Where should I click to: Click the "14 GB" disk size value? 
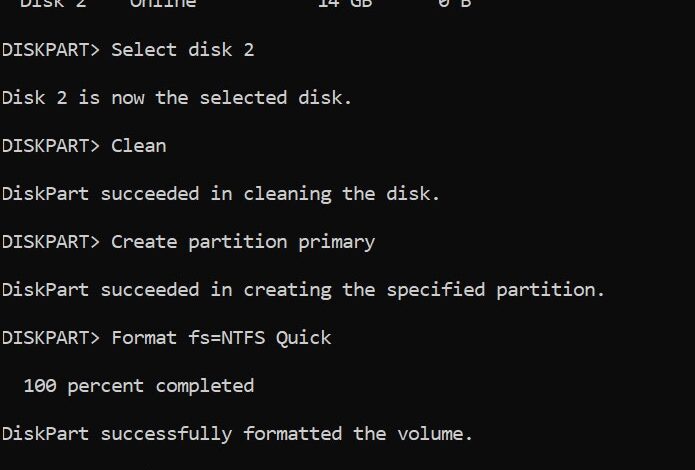[x=336, y=3]
